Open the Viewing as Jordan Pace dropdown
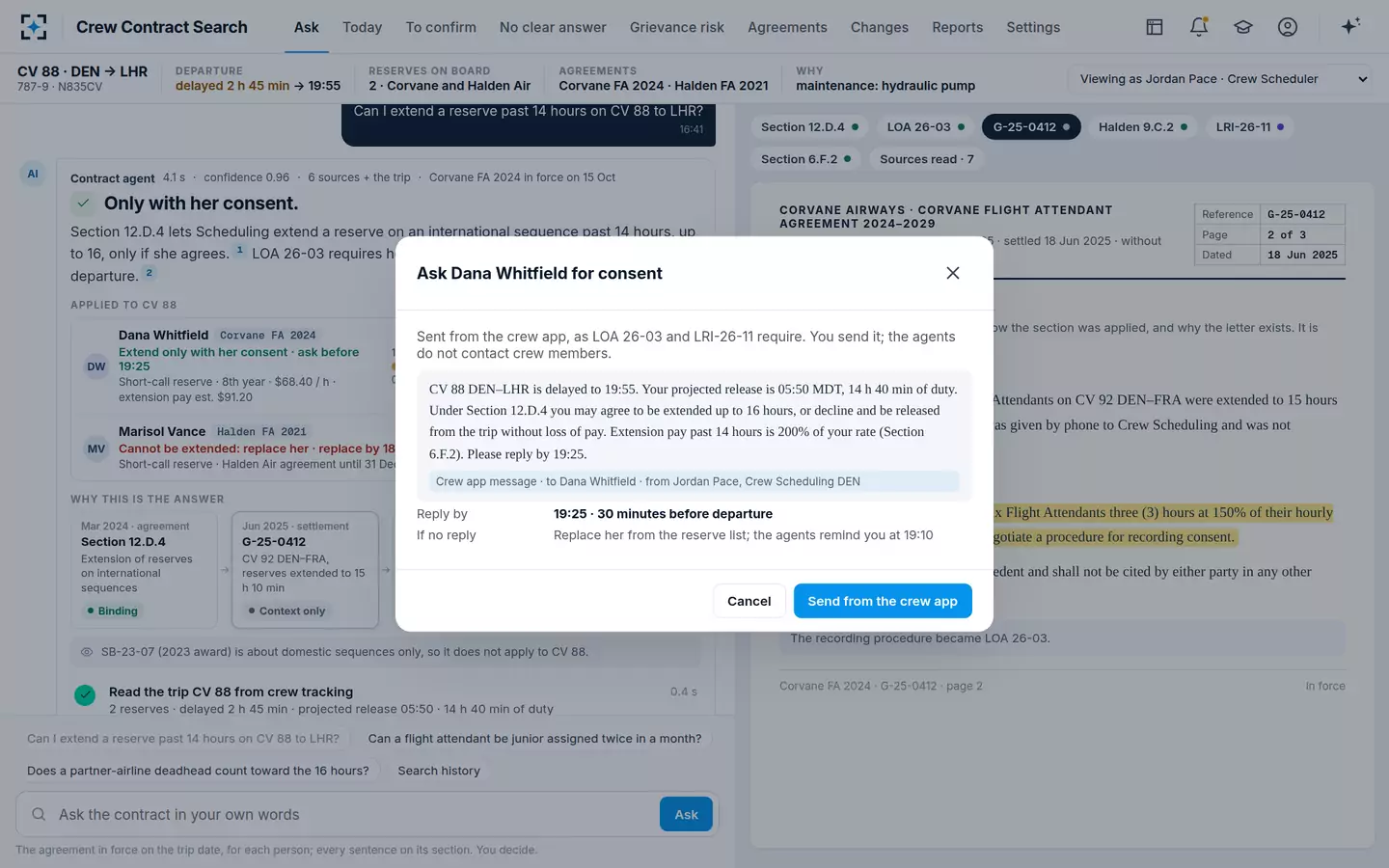The image size is (1389, 868). (x=1222, y=79)
